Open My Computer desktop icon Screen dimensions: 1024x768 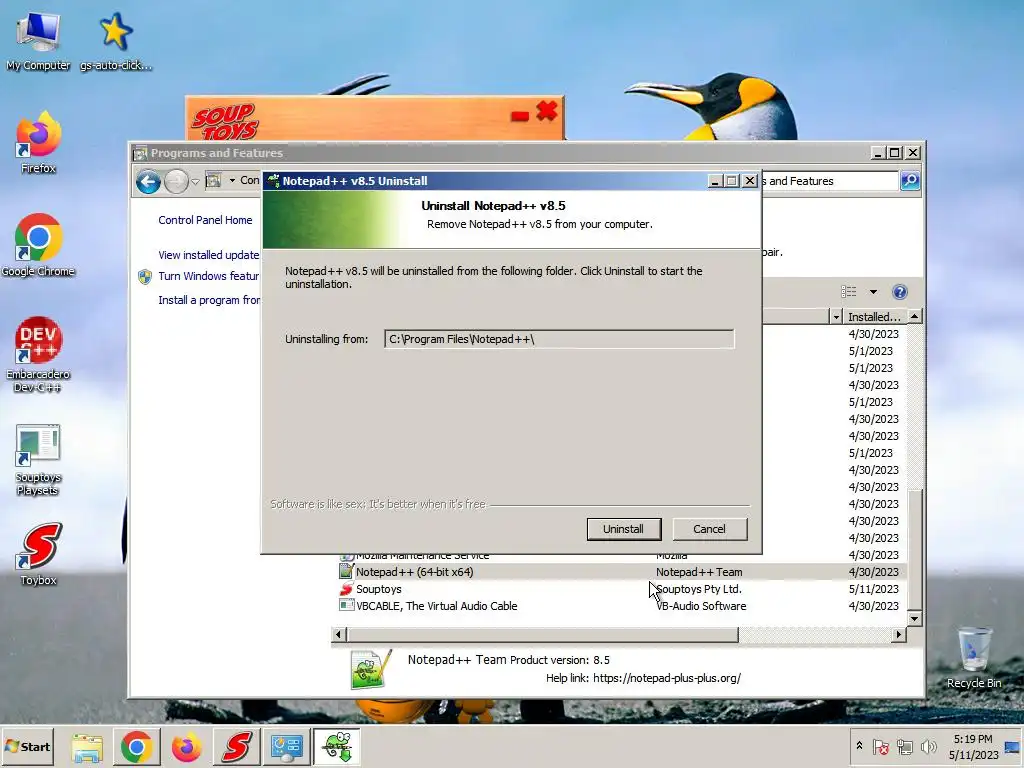coord(38,42)
